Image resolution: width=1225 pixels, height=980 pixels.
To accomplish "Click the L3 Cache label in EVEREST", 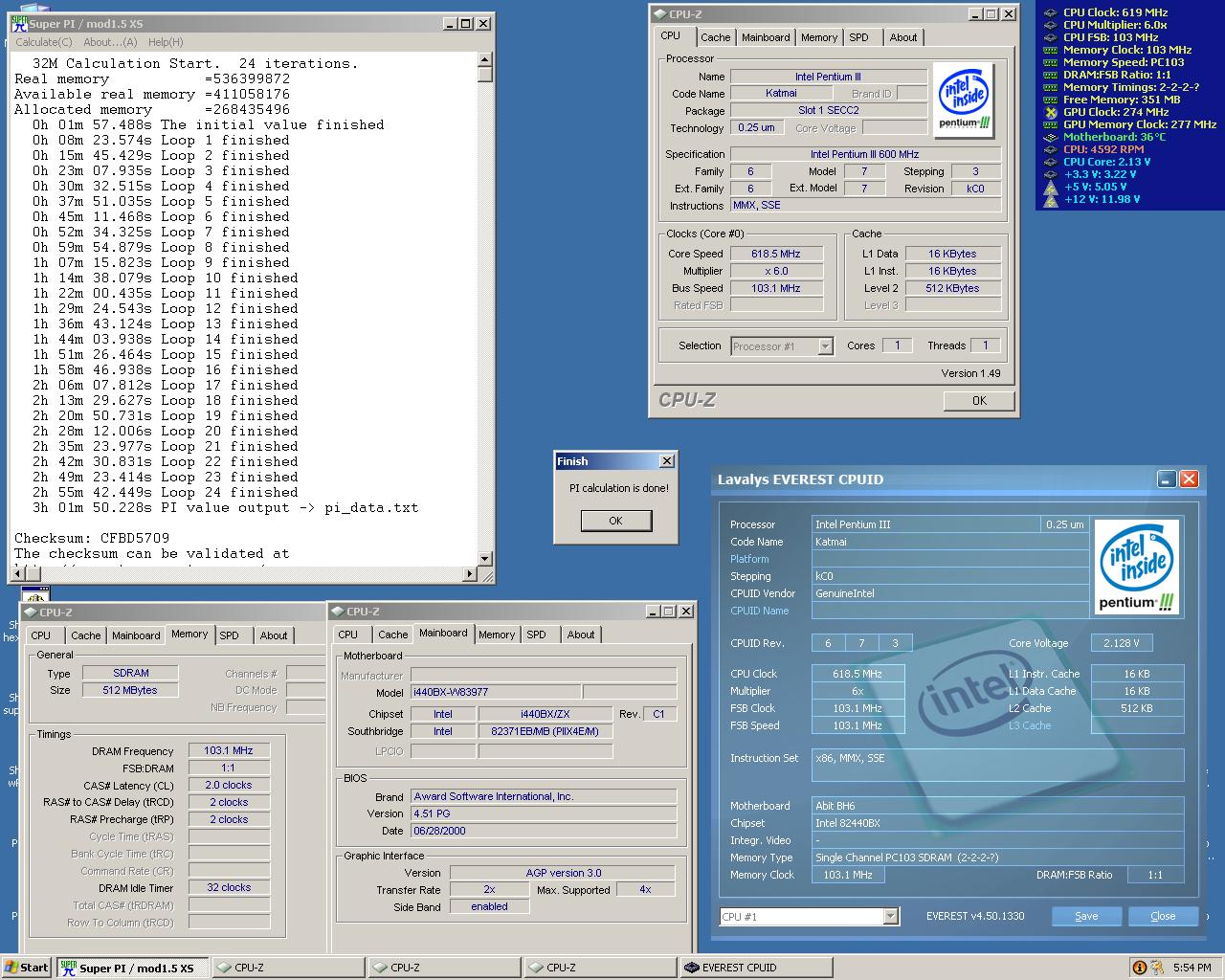I will [1030, 725].
